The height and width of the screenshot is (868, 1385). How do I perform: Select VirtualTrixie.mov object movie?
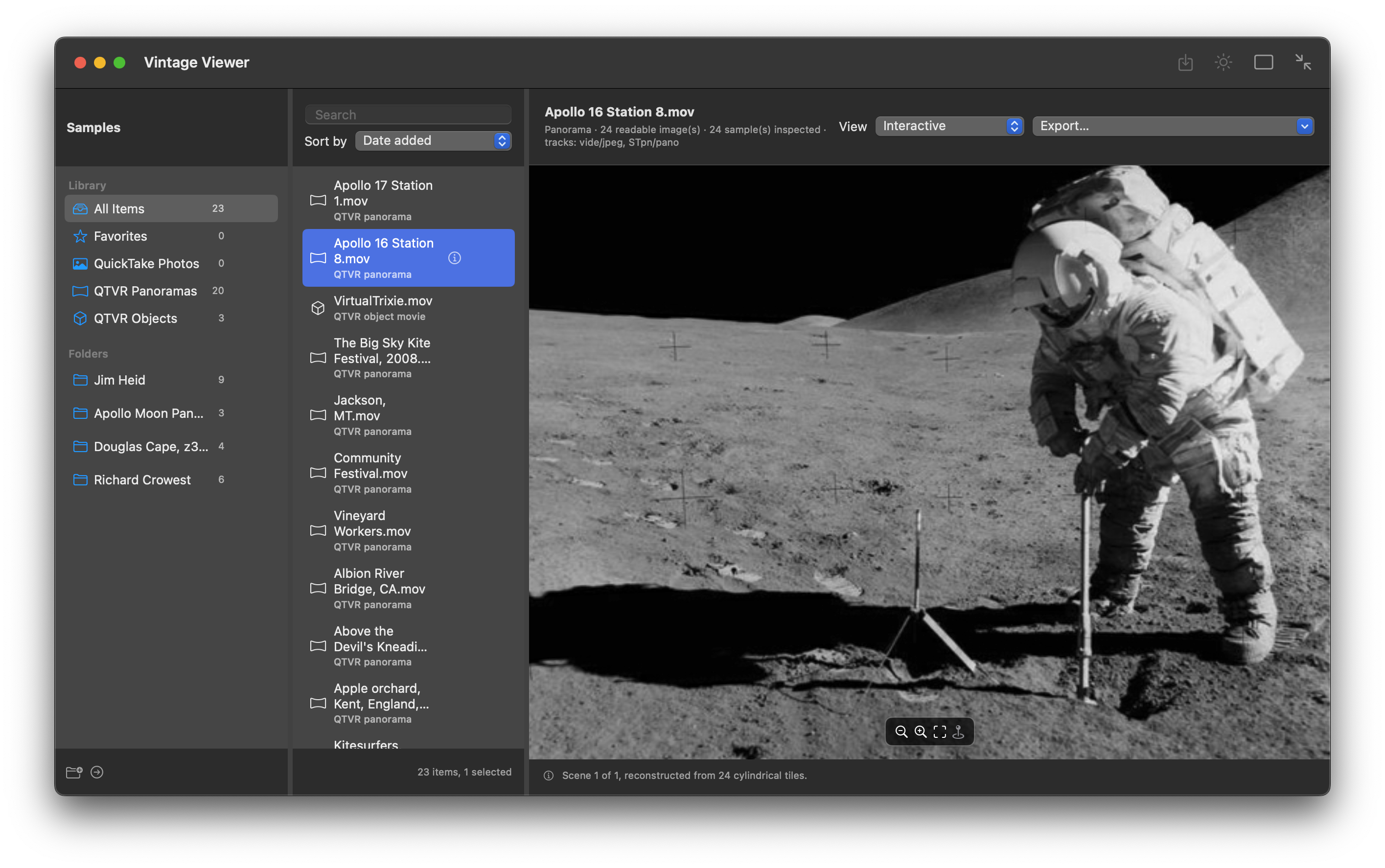tap(408, 308)
